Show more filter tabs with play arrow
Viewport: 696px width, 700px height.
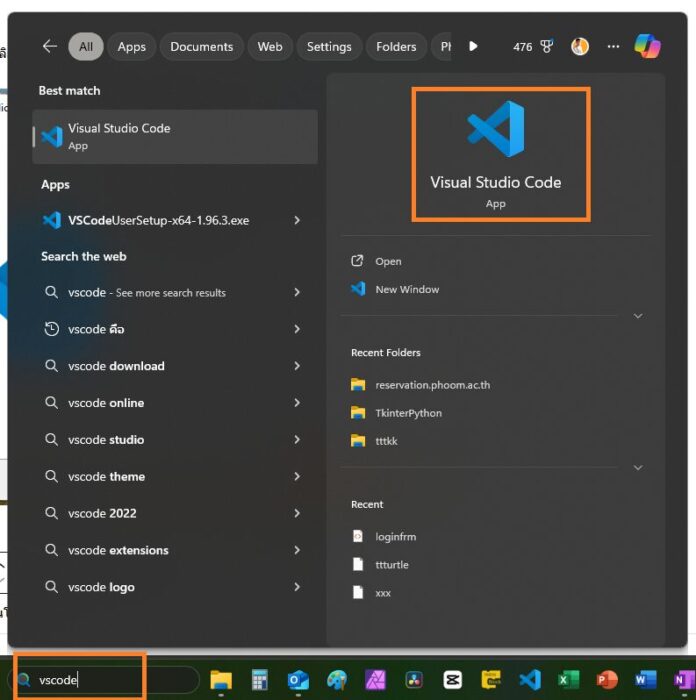(473, 46)
